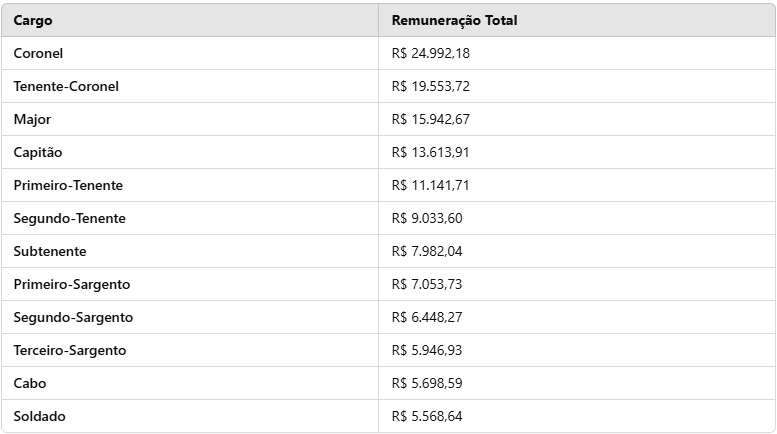Select the Coronel cell
The height and width of the screenshot is (434, 777).
coord(38,53)
